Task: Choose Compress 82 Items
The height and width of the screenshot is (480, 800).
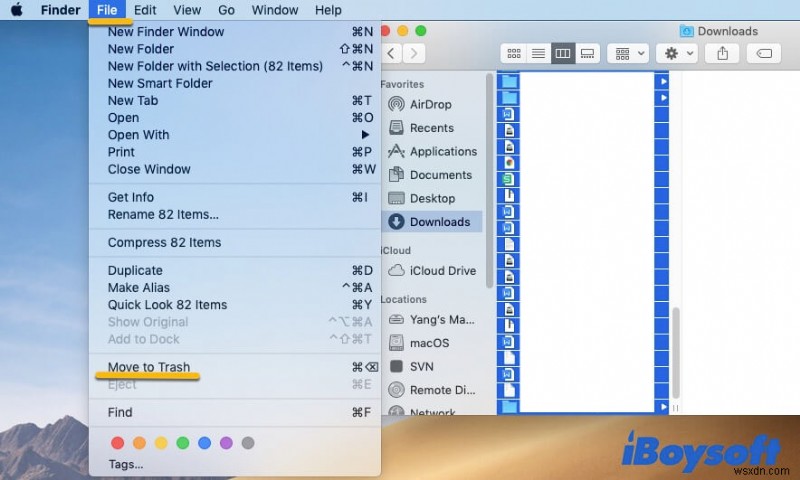Action: [235, 243]
